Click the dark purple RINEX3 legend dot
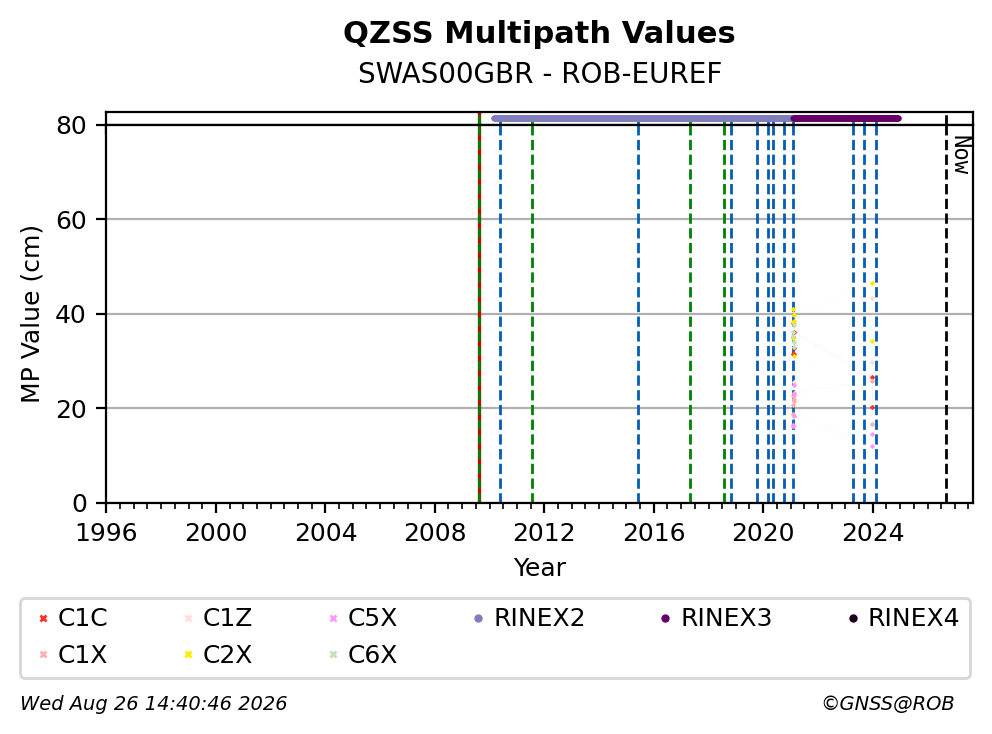The height and width of the screenshot is (734, 992). [665, 618]
